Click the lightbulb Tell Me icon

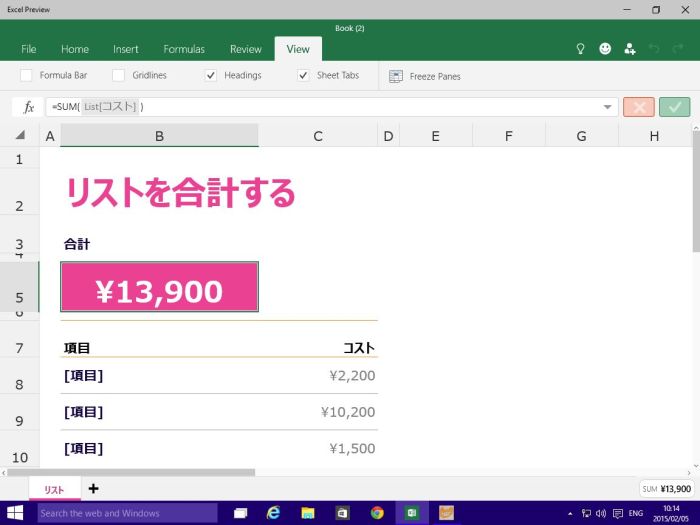[580, 49]
